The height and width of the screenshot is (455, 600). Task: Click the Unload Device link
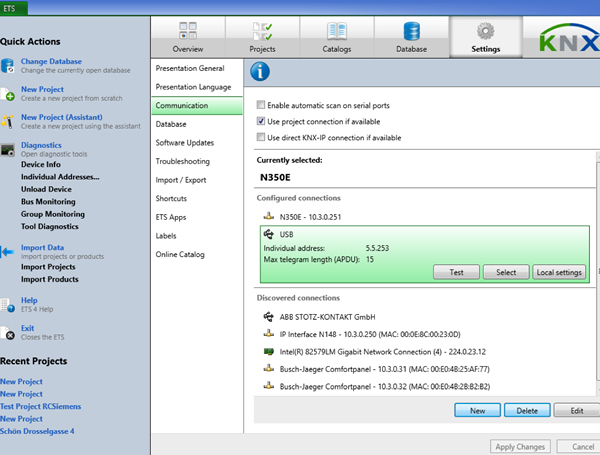point(46,189)
